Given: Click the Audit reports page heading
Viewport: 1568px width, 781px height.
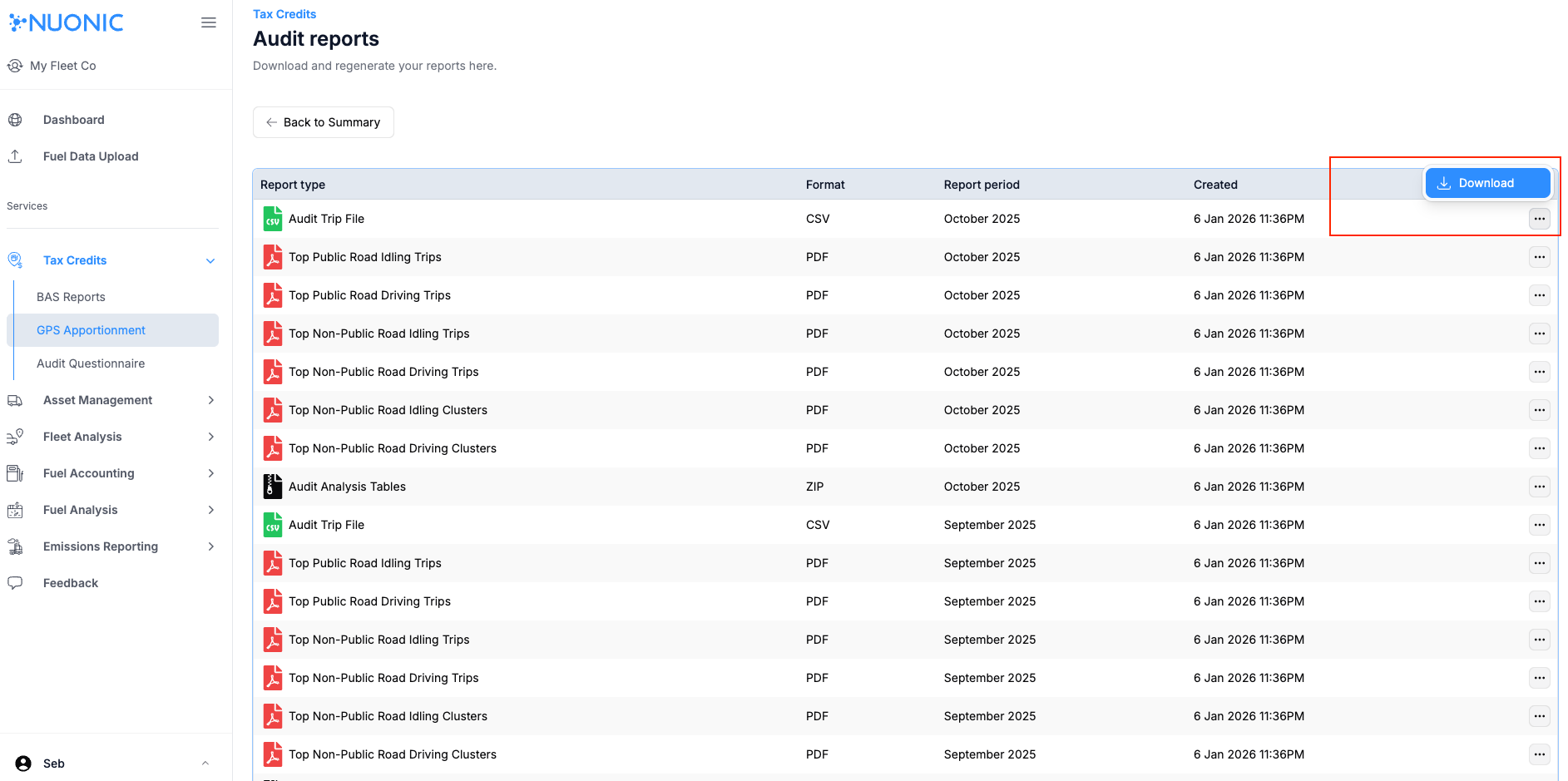Looking at the screenshot, I should click(x=316, y=39).
